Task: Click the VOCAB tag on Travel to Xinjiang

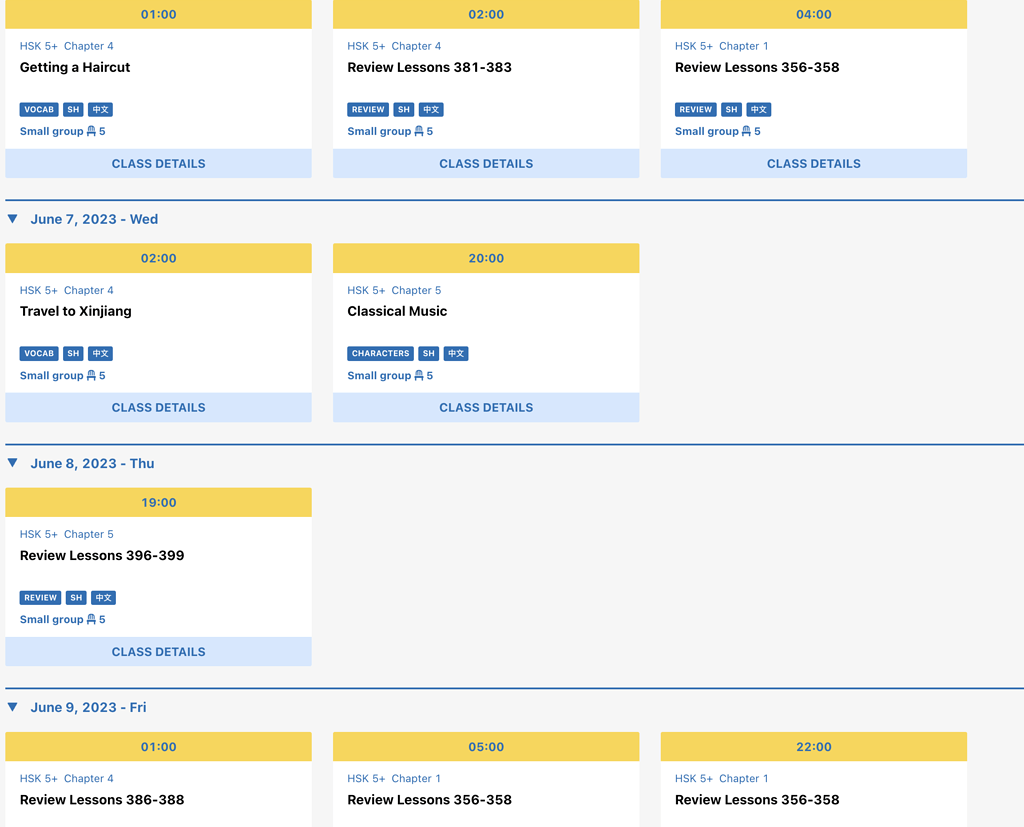Action: [x=39, y=354]
